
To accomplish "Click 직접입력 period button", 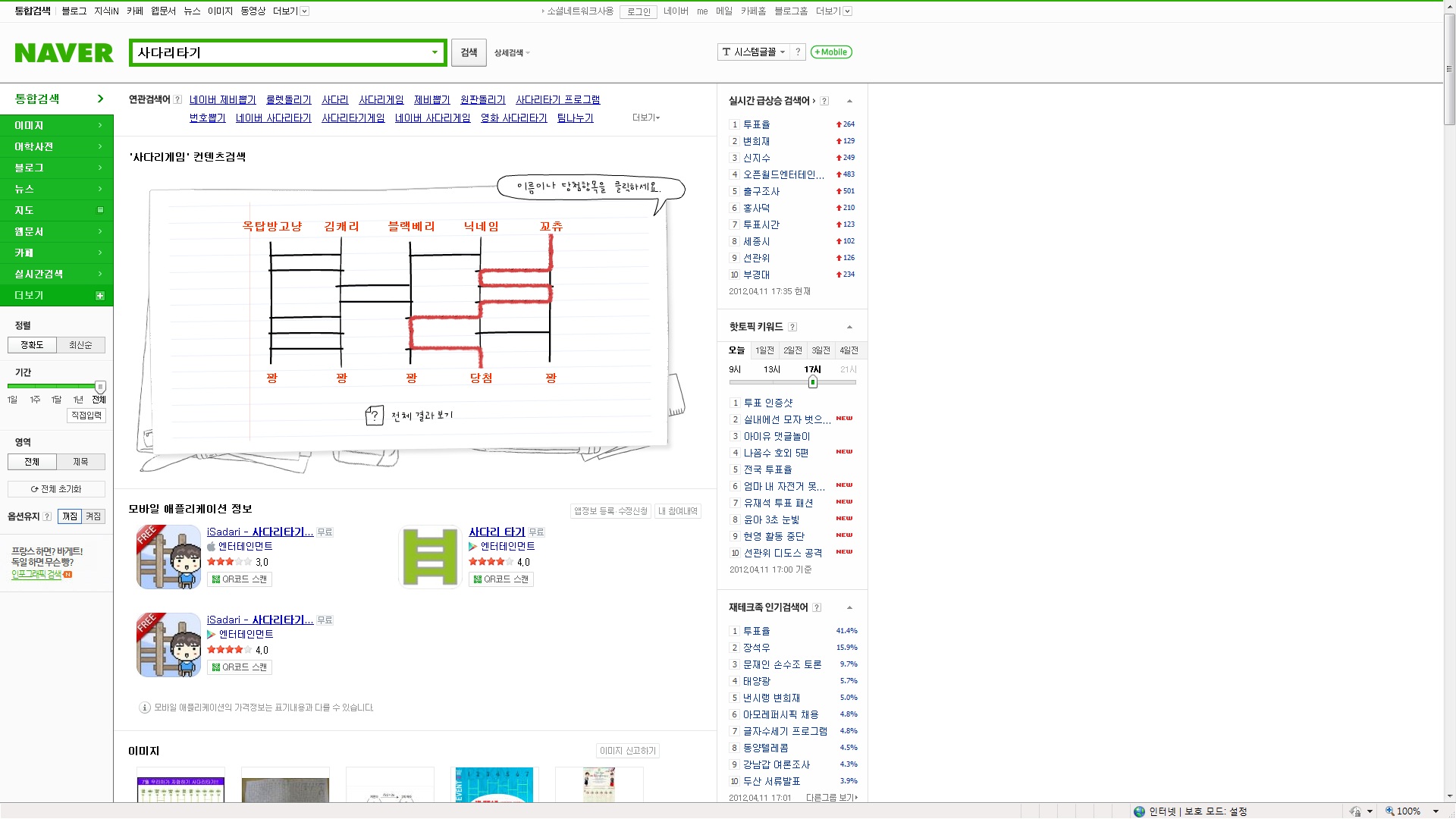I will tap(86, 416).
